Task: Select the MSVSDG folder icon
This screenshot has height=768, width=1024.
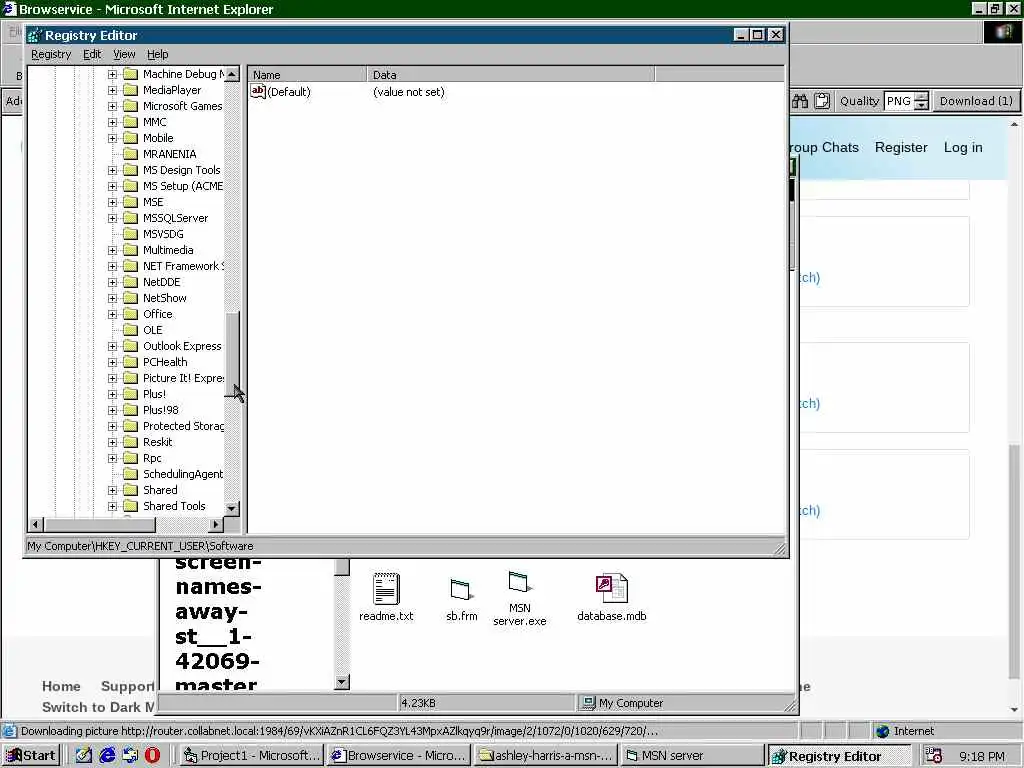Action: pyautogui.click(x=131, y=234)
